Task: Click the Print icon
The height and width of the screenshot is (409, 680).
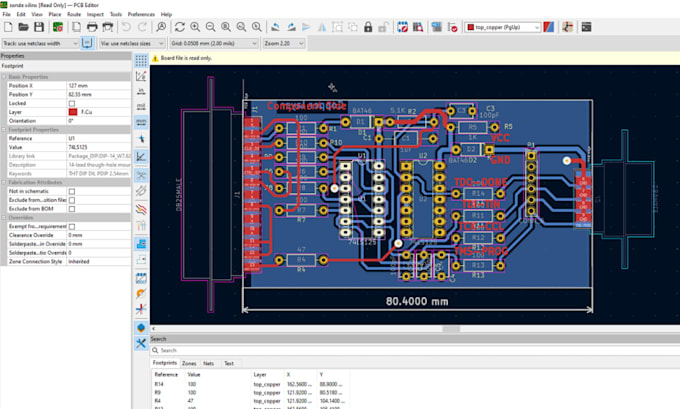Action: (x=92, y=27)
